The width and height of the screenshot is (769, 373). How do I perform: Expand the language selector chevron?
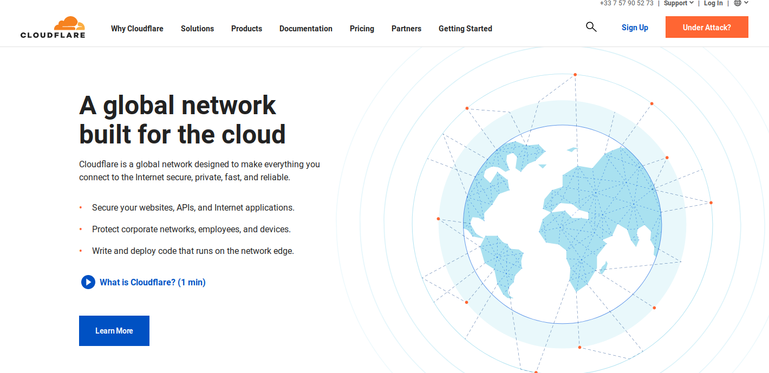(x=746, y=3)
